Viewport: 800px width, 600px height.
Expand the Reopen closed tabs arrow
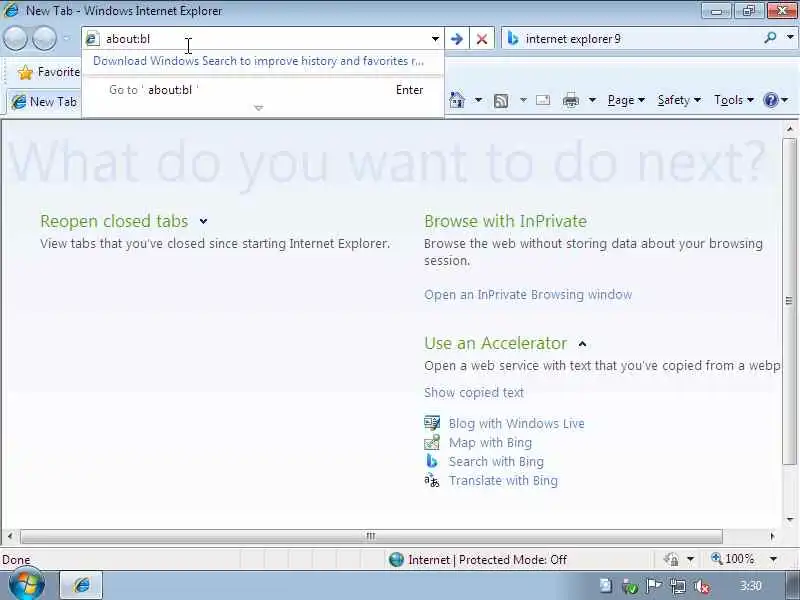pos(204,221)
